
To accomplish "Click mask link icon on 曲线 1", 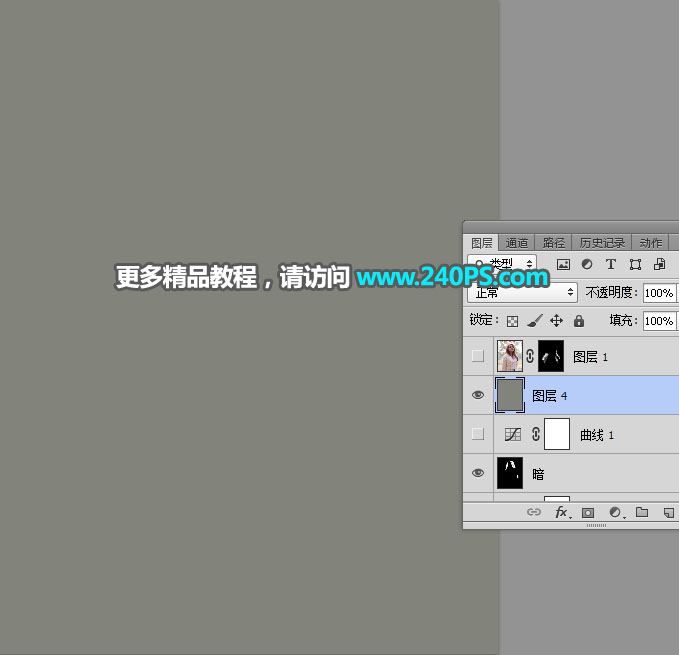I will [x=536, y=434].
